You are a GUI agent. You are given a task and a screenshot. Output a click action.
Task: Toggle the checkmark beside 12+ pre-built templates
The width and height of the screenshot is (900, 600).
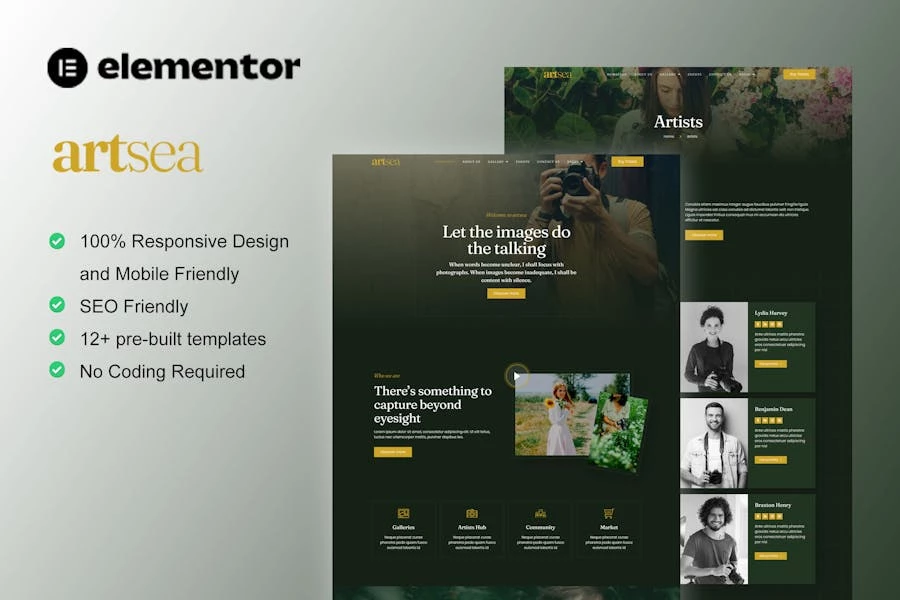tap(57, 339)
